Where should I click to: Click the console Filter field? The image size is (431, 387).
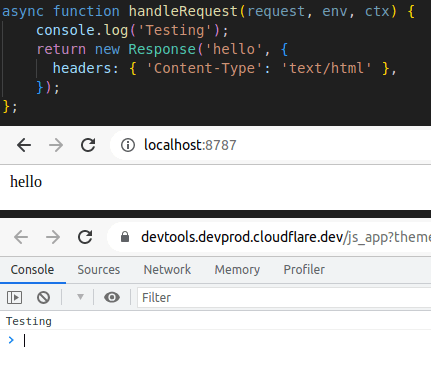(284, 297)
